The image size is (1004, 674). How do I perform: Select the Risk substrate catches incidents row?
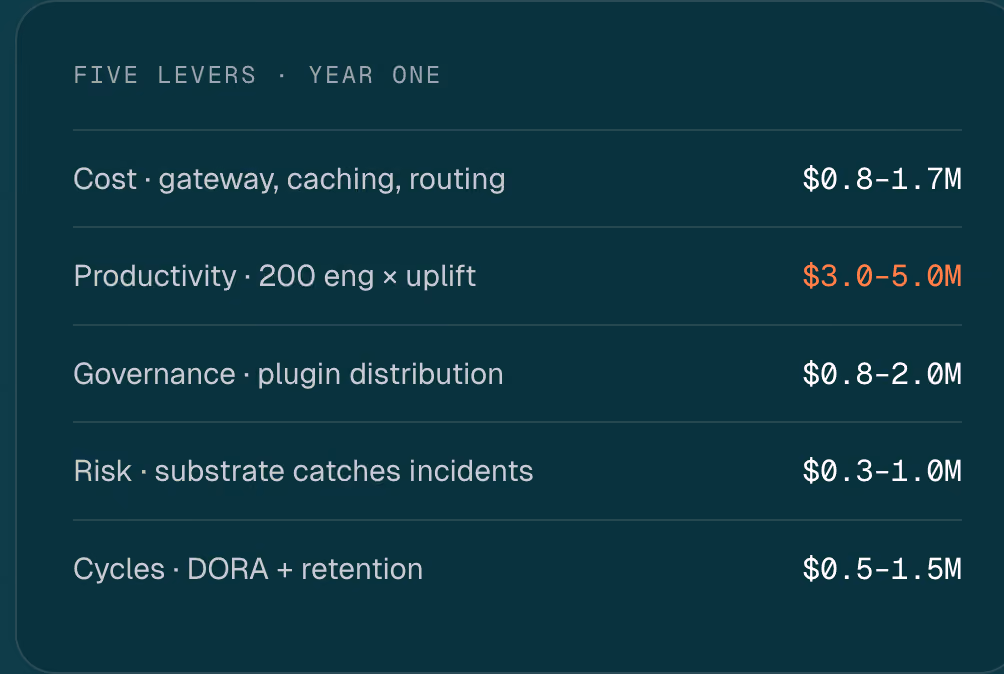[x=517, y=471]
